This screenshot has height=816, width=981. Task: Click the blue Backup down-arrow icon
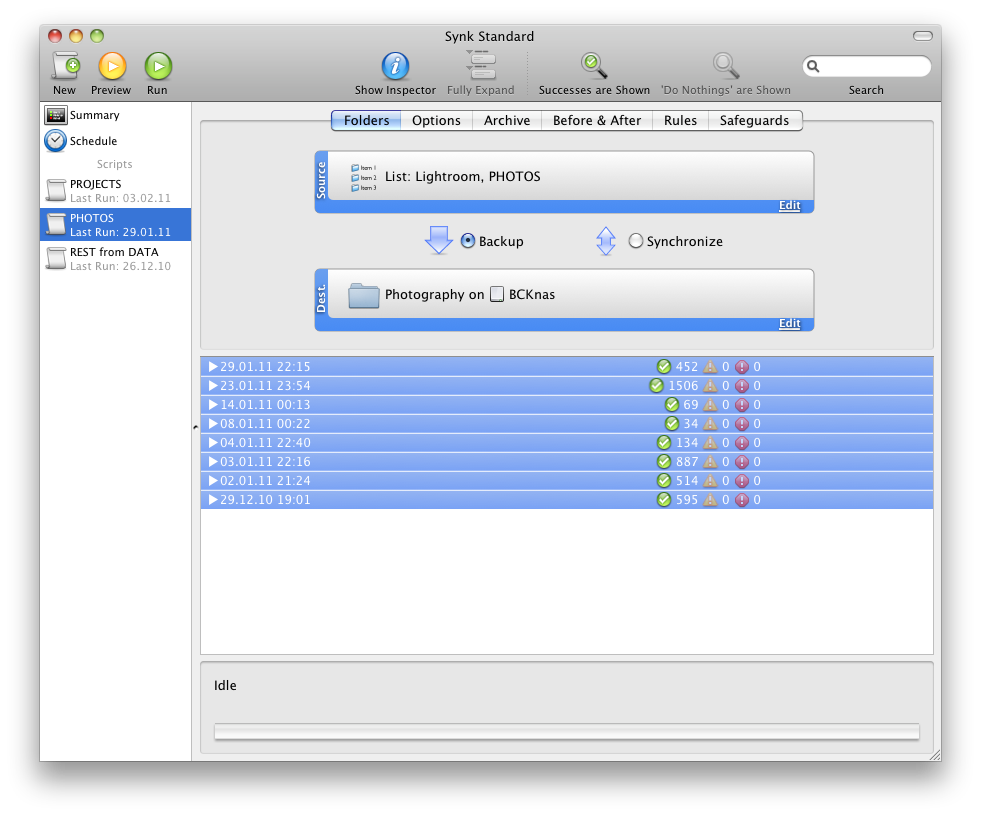tap(439, 240)
